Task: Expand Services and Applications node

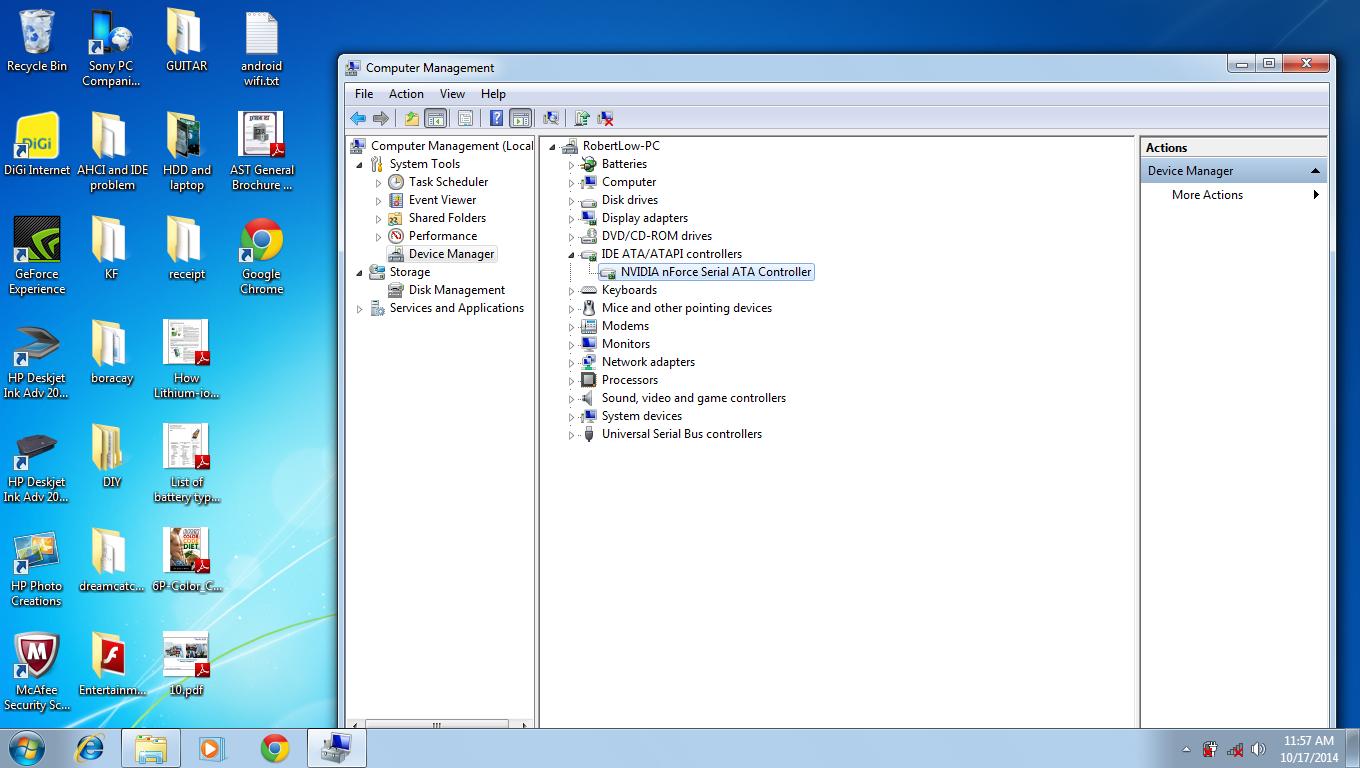Action: pos(360,308)
